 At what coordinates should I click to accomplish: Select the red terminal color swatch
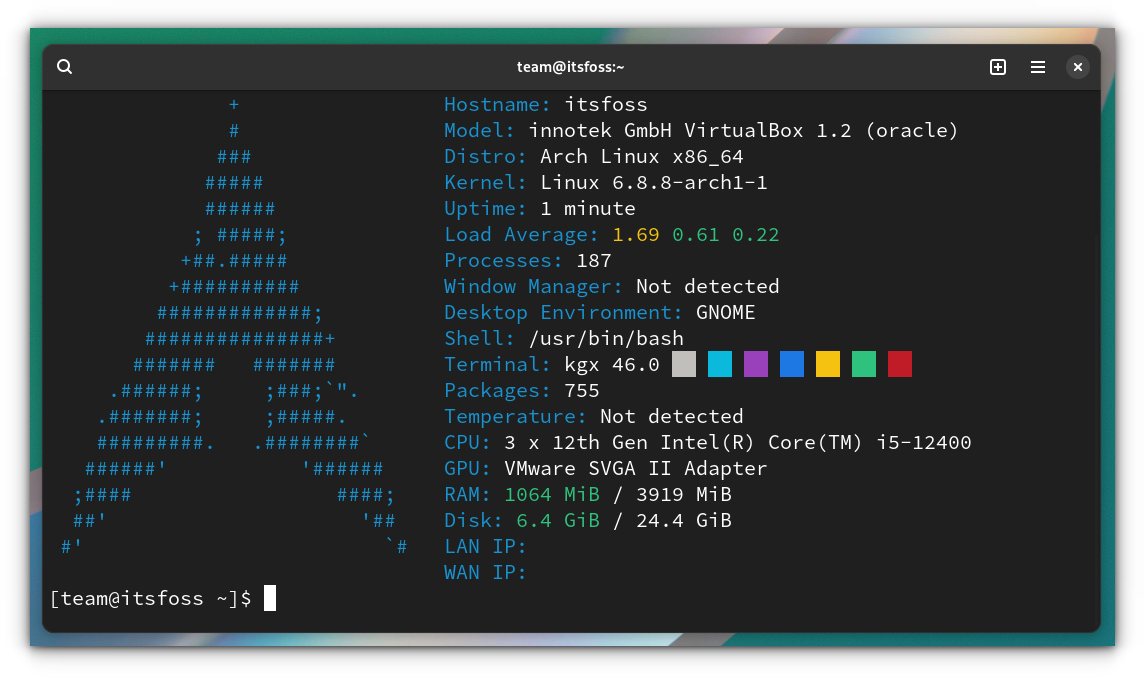[x=899, y=364]
